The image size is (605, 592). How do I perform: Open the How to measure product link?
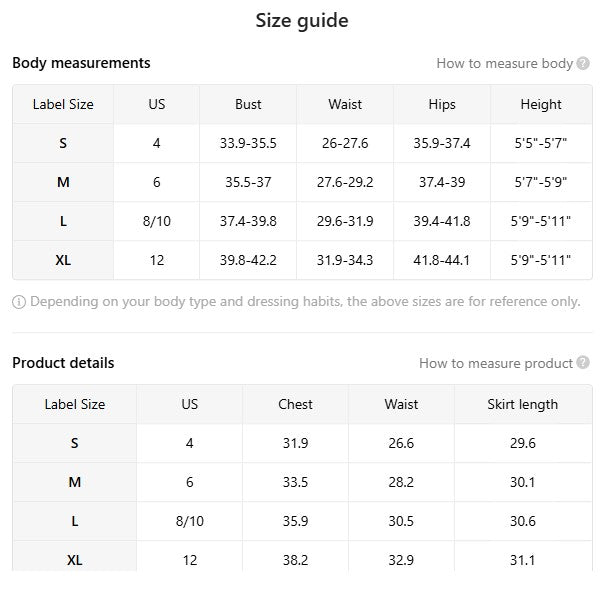pyautogui.click(x=495, y=363)
